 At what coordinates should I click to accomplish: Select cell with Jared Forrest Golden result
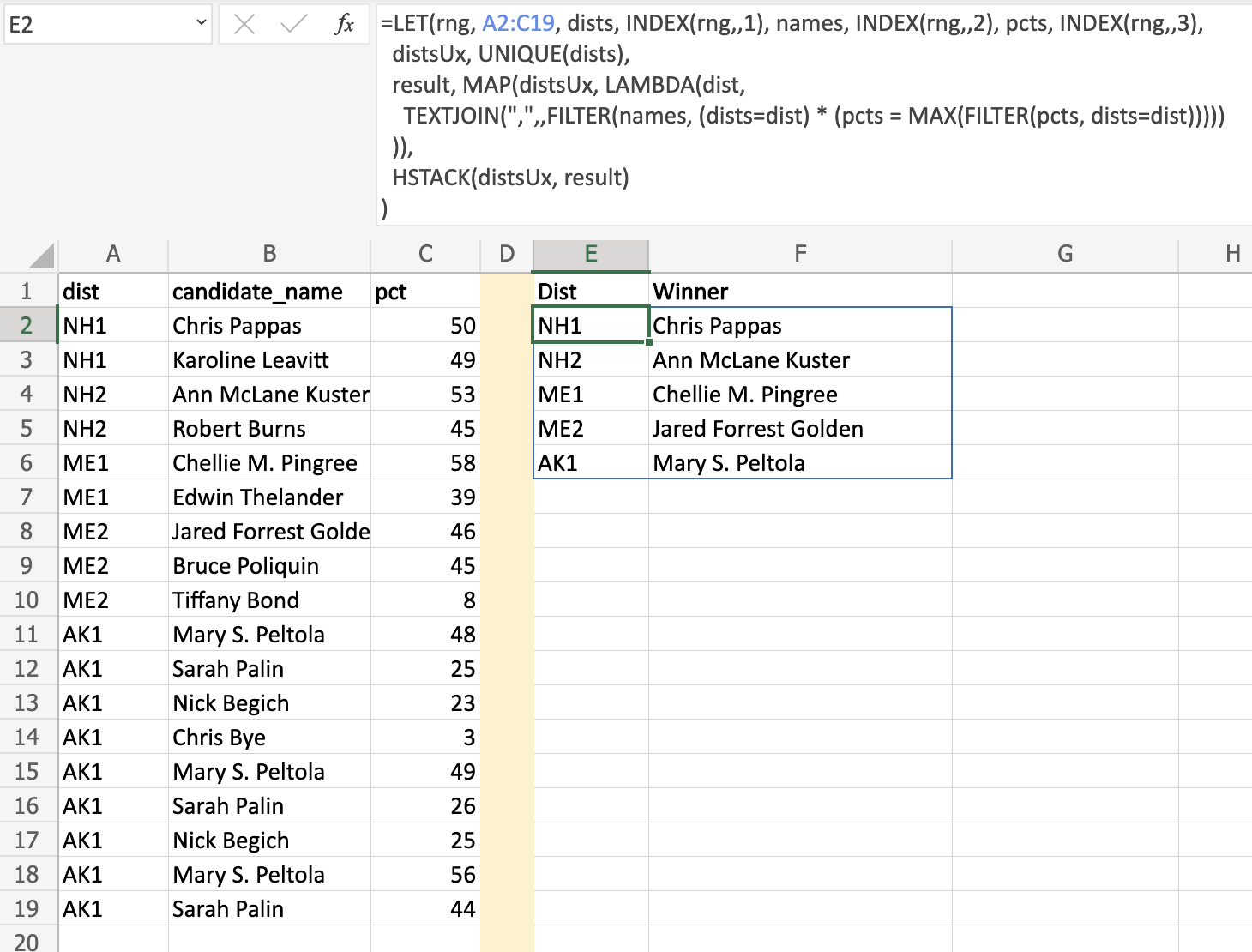pyautogui.click(x=800, y=429)
